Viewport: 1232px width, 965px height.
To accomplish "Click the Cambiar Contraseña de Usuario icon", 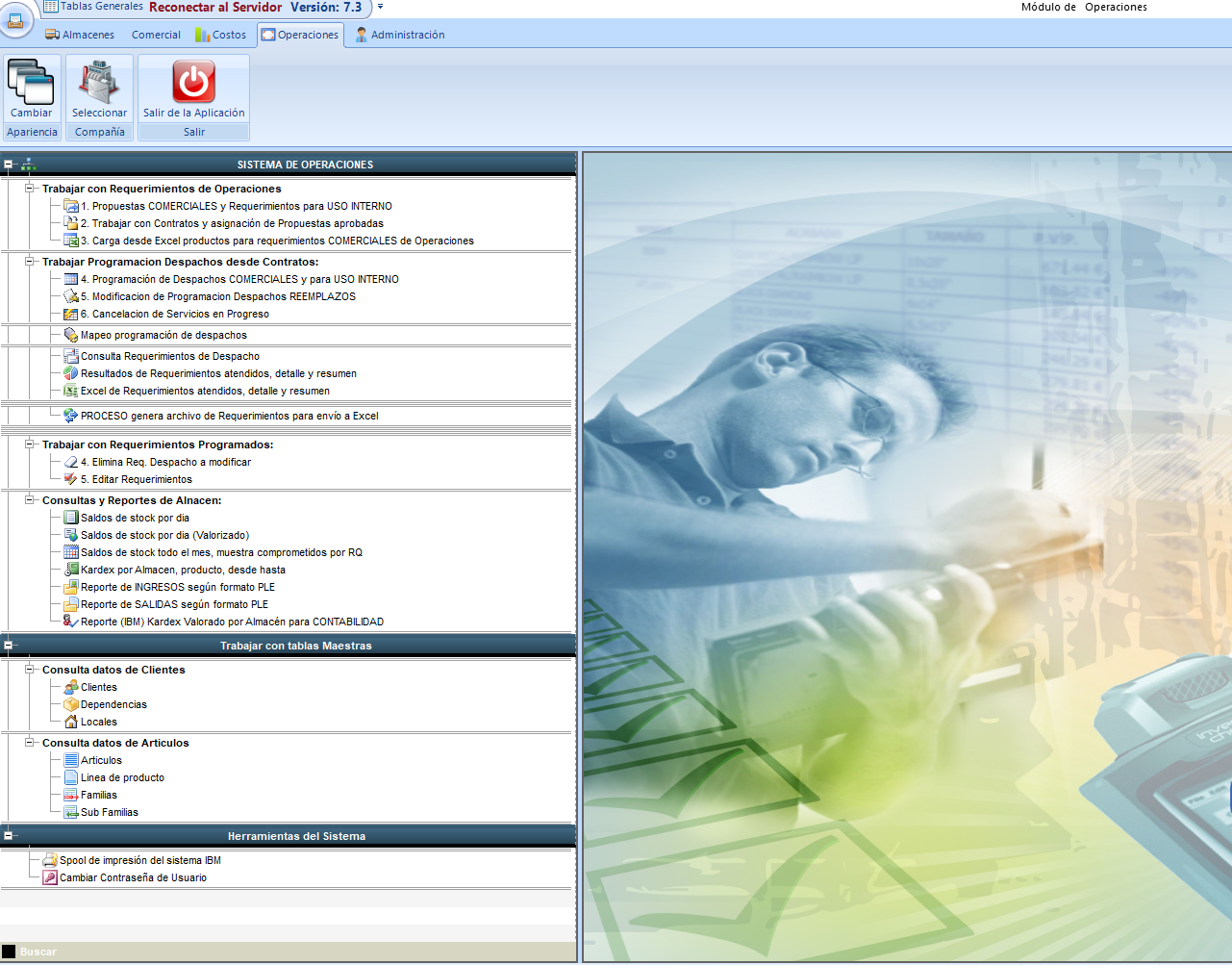I will 50,877.
